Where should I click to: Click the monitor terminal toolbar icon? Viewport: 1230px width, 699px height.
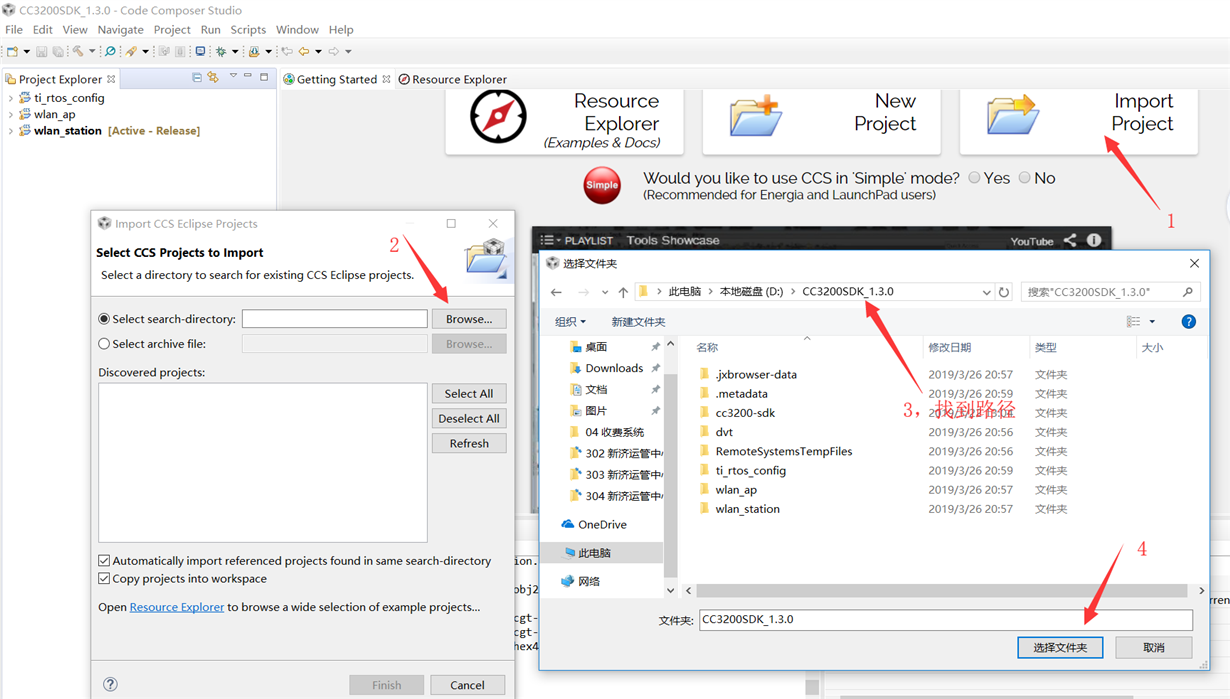(x=200, y=51)
